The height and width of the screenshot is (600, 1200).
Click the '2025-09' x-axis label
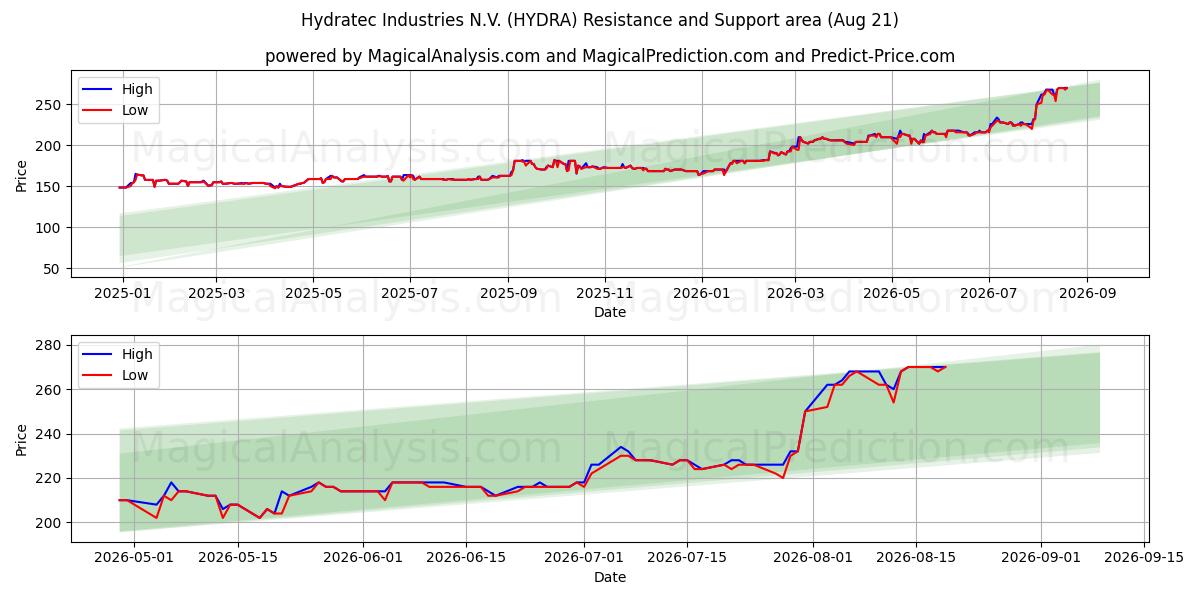pyautogui.click(x=507, y=293)
